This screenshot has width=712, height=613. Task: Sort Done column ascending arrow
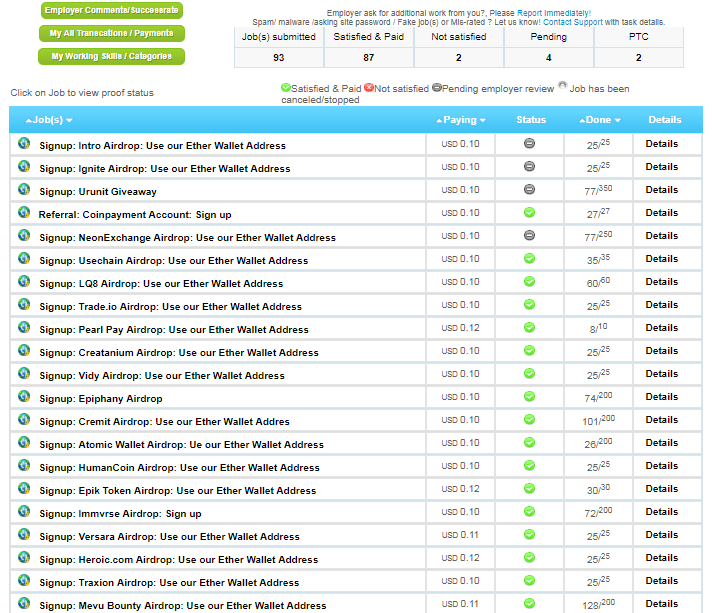[582, 120]
